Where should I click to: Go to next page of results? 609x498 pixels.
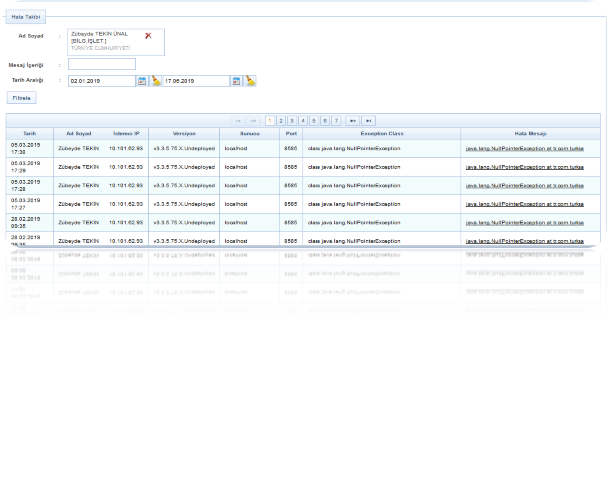tap(352, 120)
